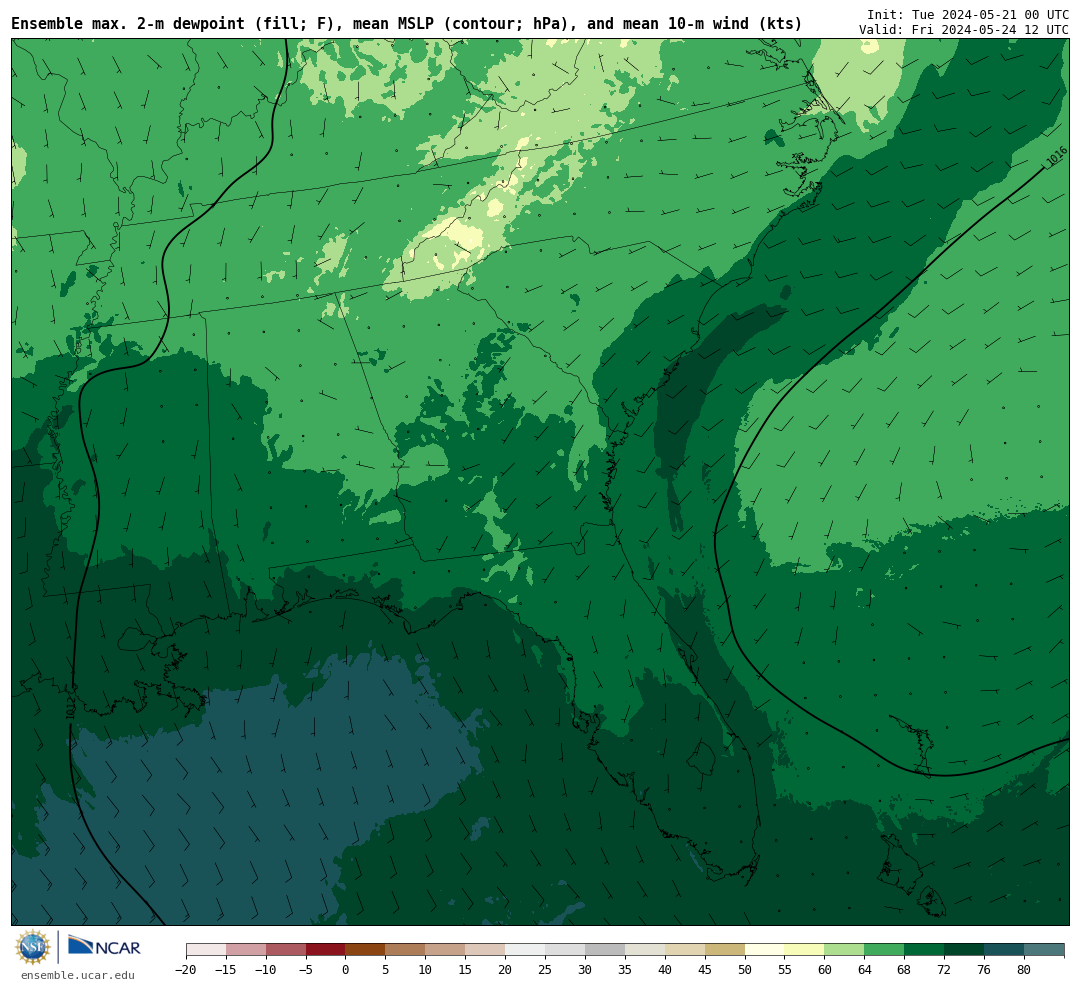
Task: Pick the 25 to 30 light gray swatch
Action: click(565, 950)
